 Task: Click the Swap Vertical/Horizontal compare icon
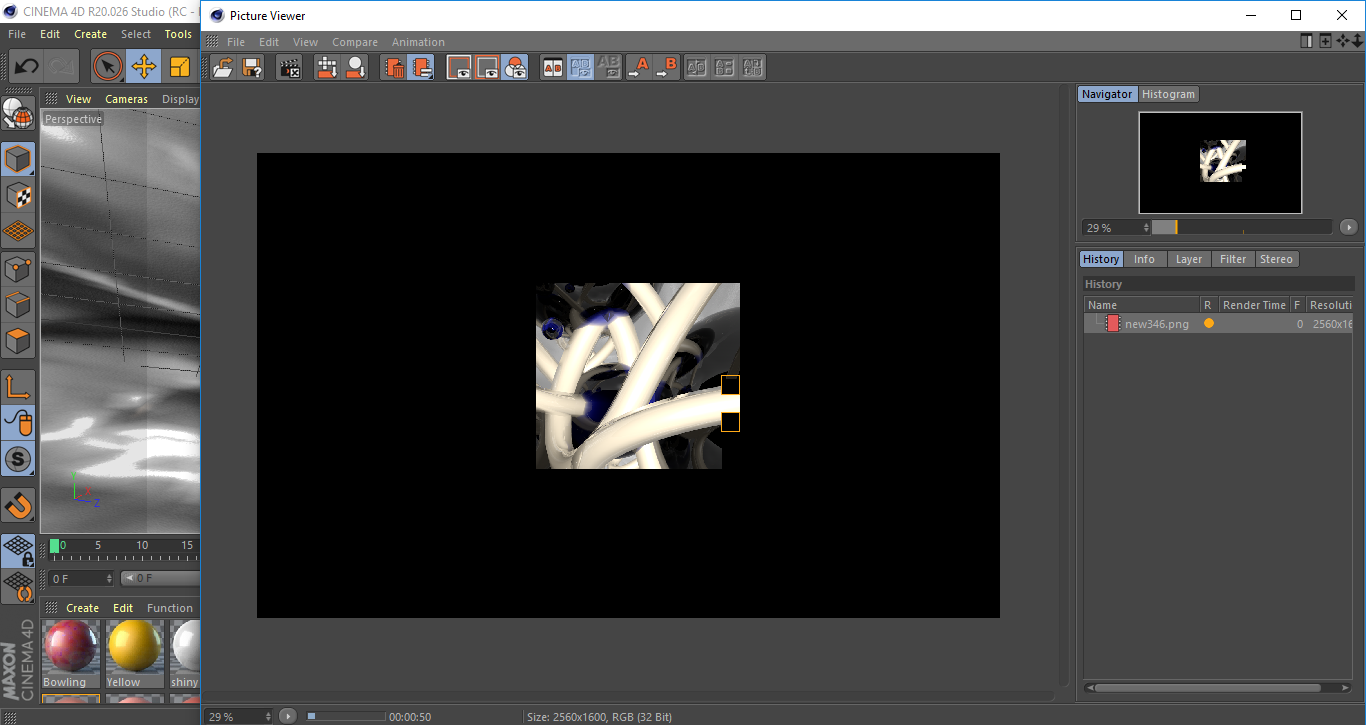(697, 67)
